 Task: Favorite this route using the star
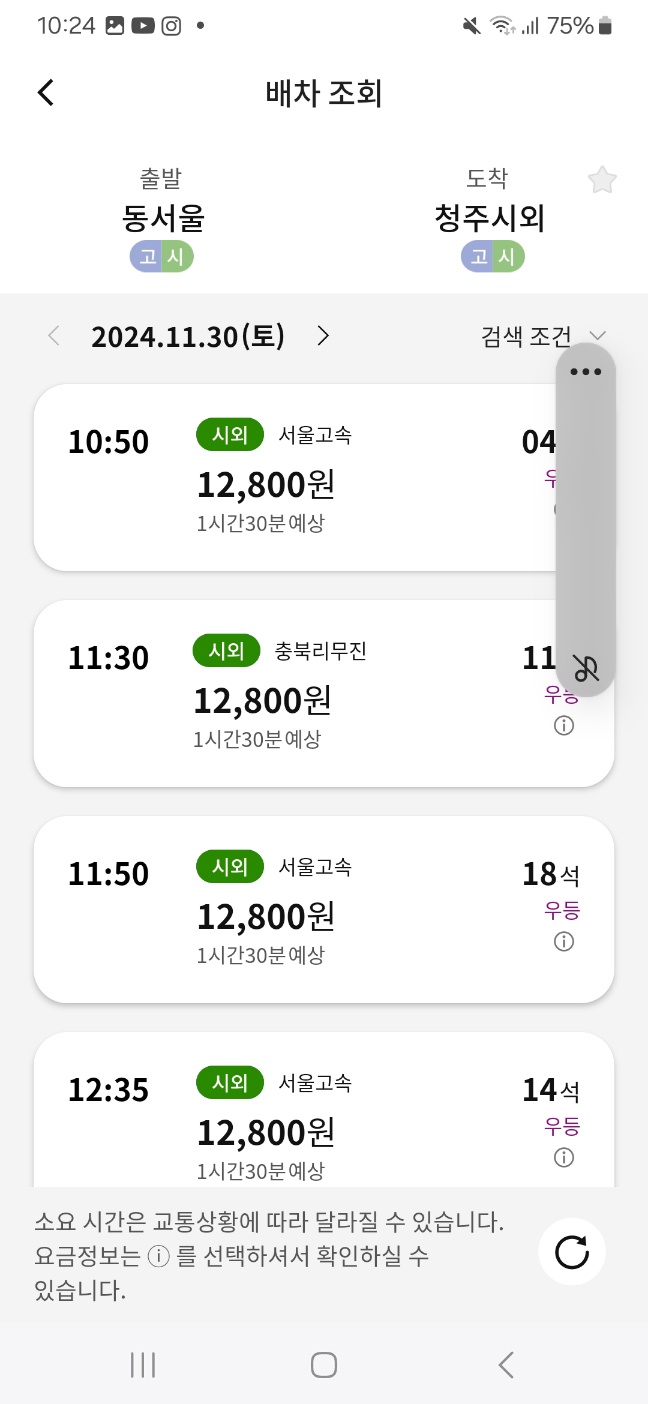602,179
